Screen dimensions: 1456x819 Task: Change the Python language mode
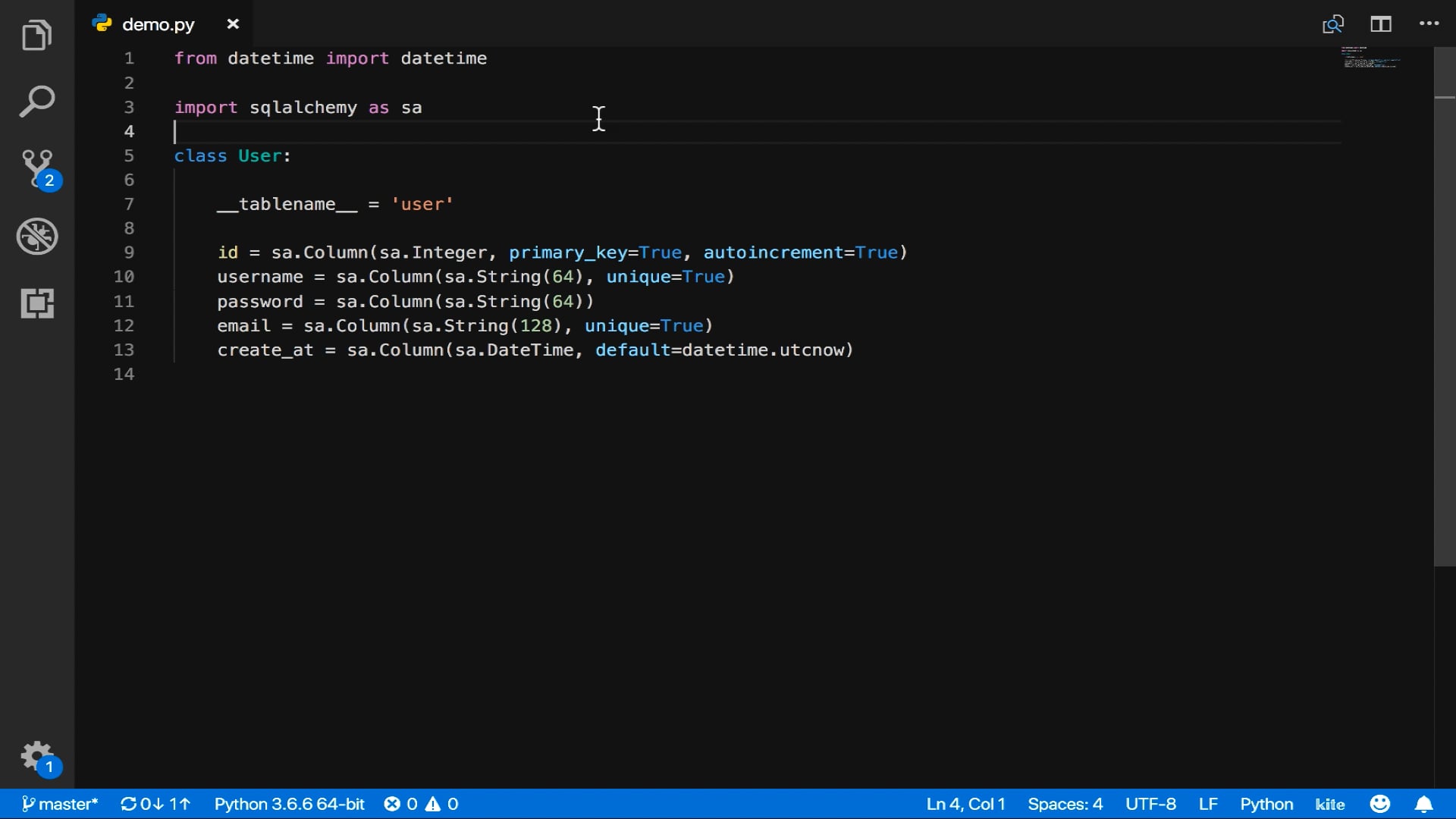click(x=1266, y=804)
